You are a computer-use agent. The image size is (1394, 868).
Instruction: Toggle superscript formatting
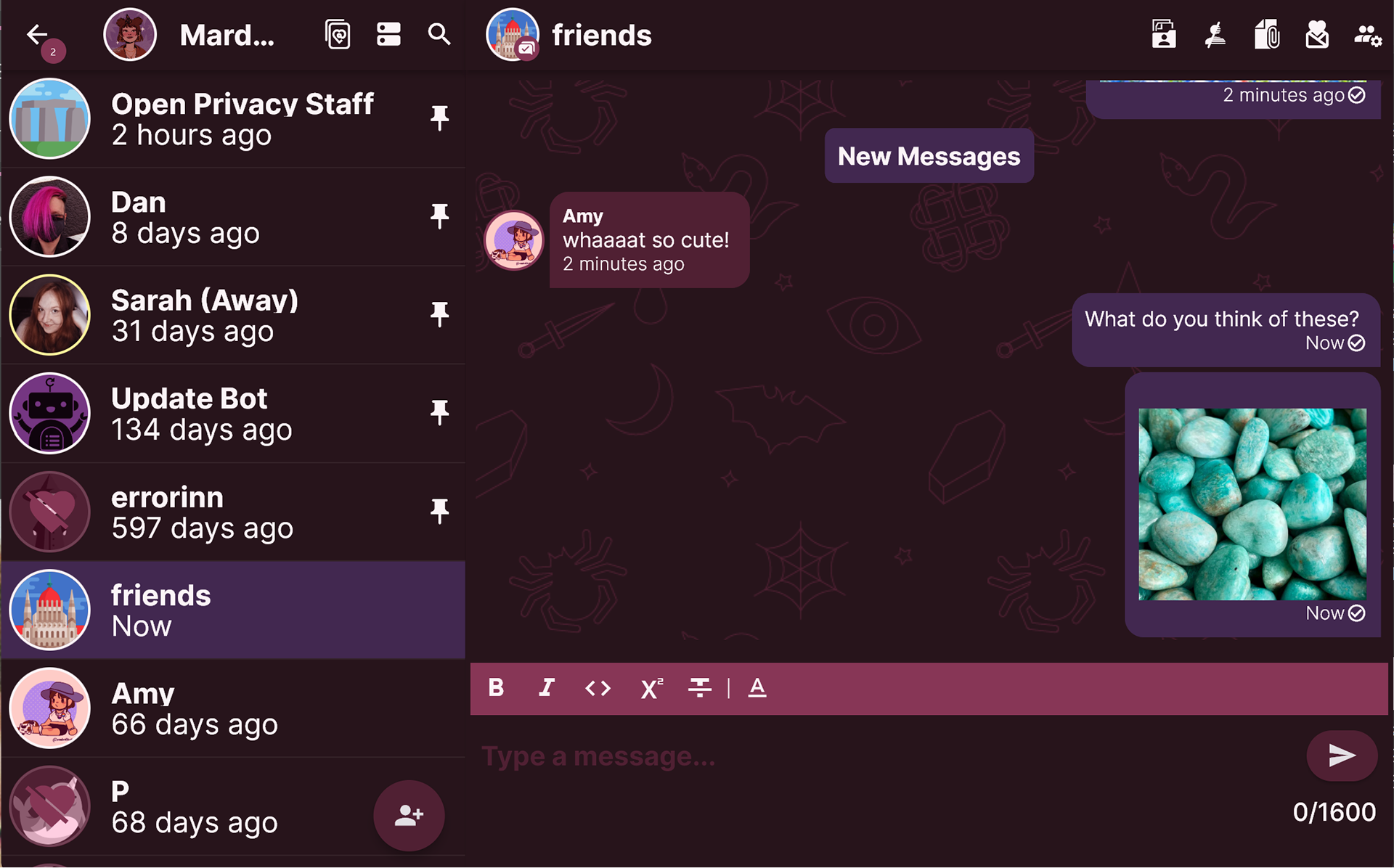[651, 687]
